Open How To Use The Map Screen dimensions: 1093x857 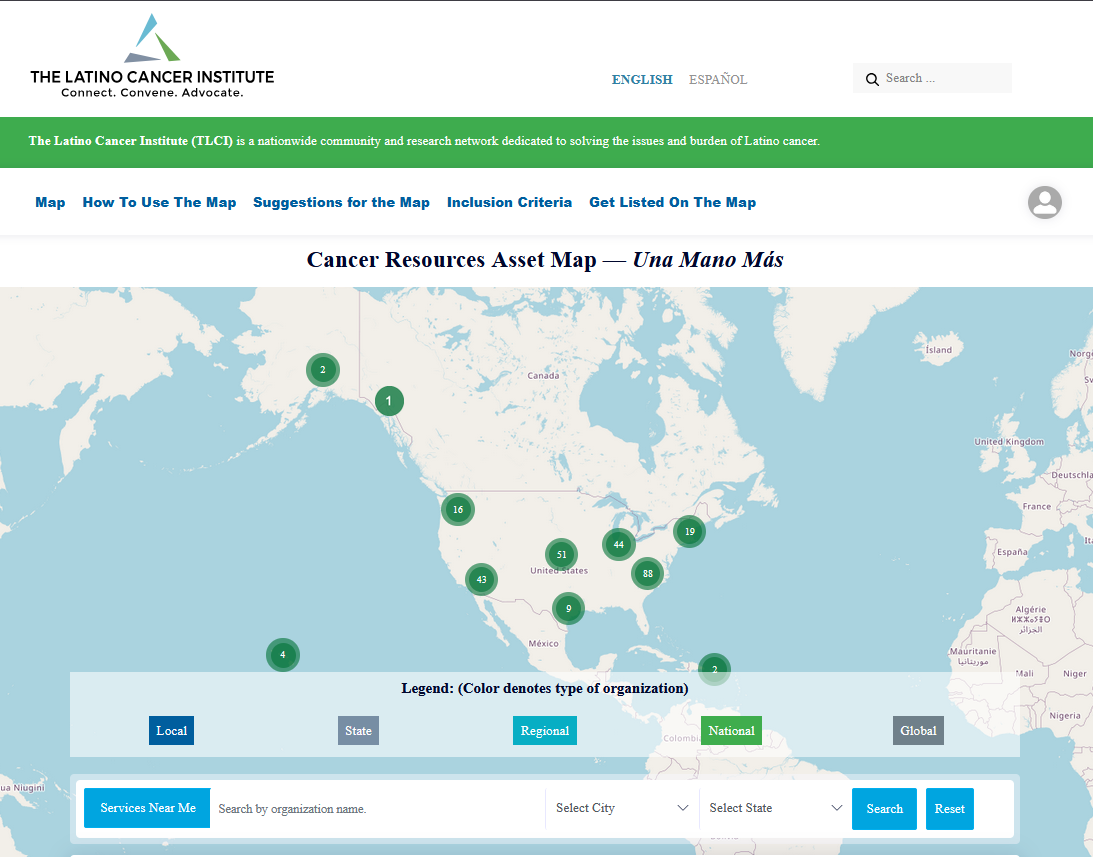pyautogui.click(x=159, y=202)
